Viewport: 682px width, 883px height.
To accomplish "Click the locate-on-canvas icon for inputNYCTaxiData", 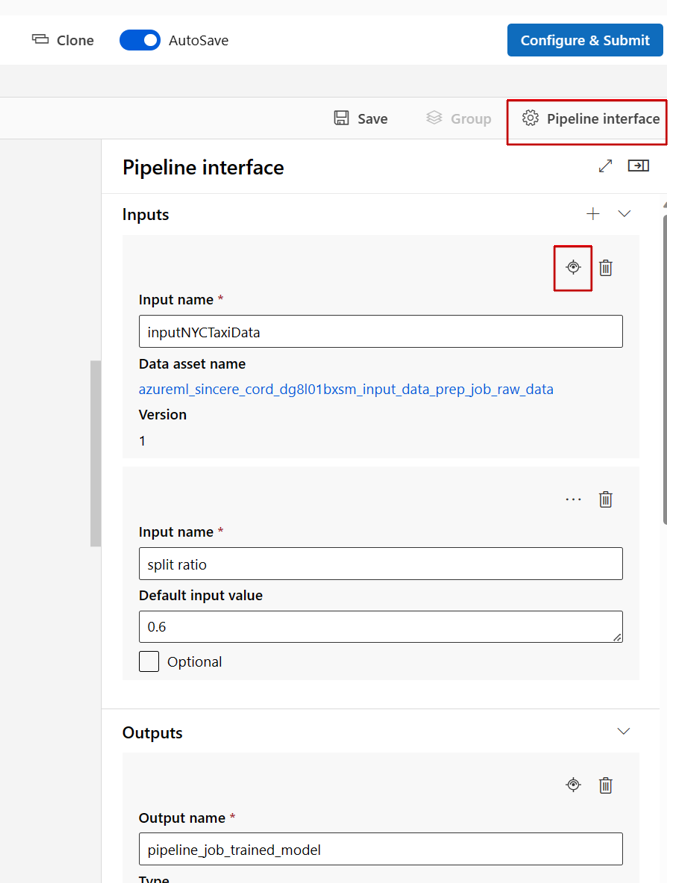I will 572,267.
